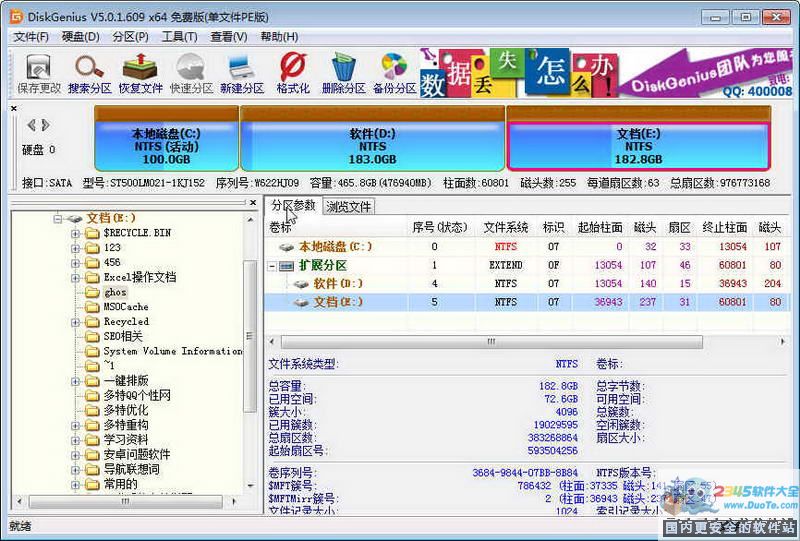Switch to the 浏览文件 tab
Image resolution: width=800 pixels, height=541 pixels.
(349, 207)
